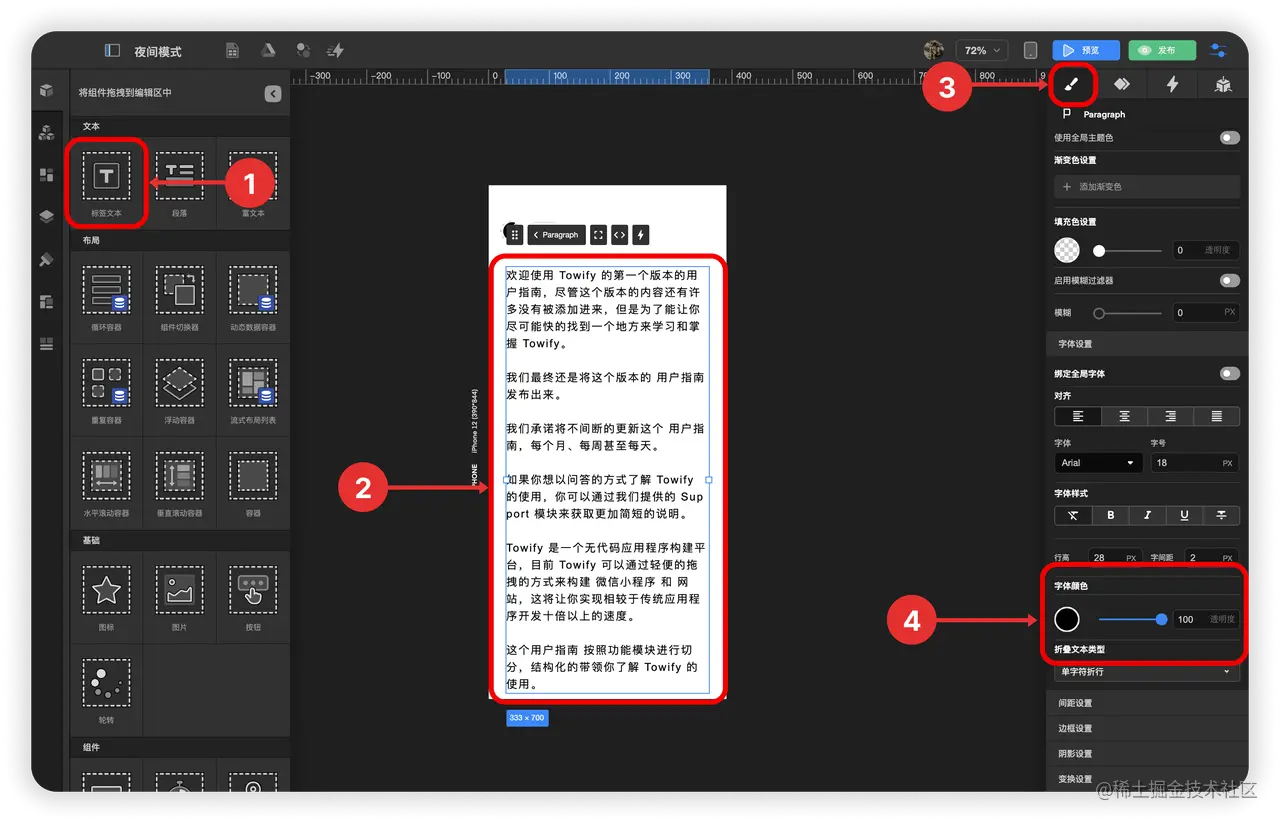Pick the 浮动容器 floating container component

(179, 390)
